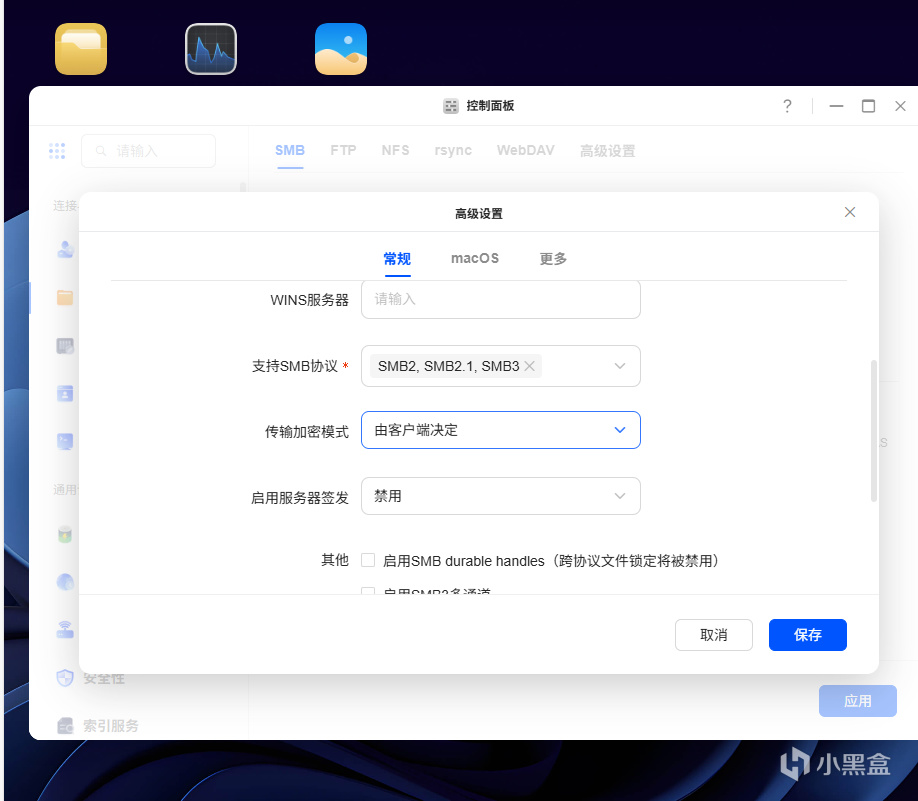This screenshot has height=801, width=918.
Task: Open the 启用服务器签发 dropdown
Action: [501, 496]
